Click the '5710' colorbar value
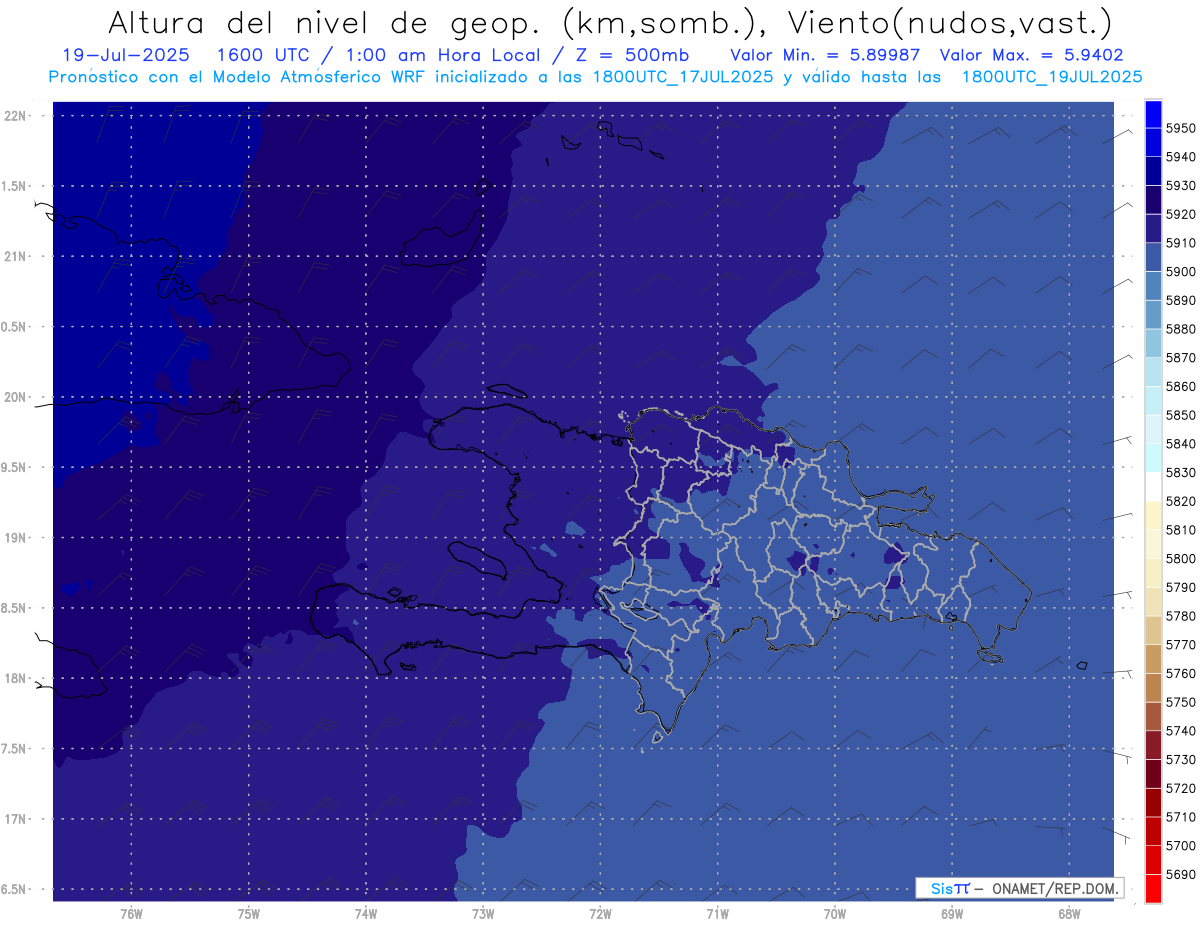The width and height of the screenshot is (1200, 927). [x=1181, y=817]
